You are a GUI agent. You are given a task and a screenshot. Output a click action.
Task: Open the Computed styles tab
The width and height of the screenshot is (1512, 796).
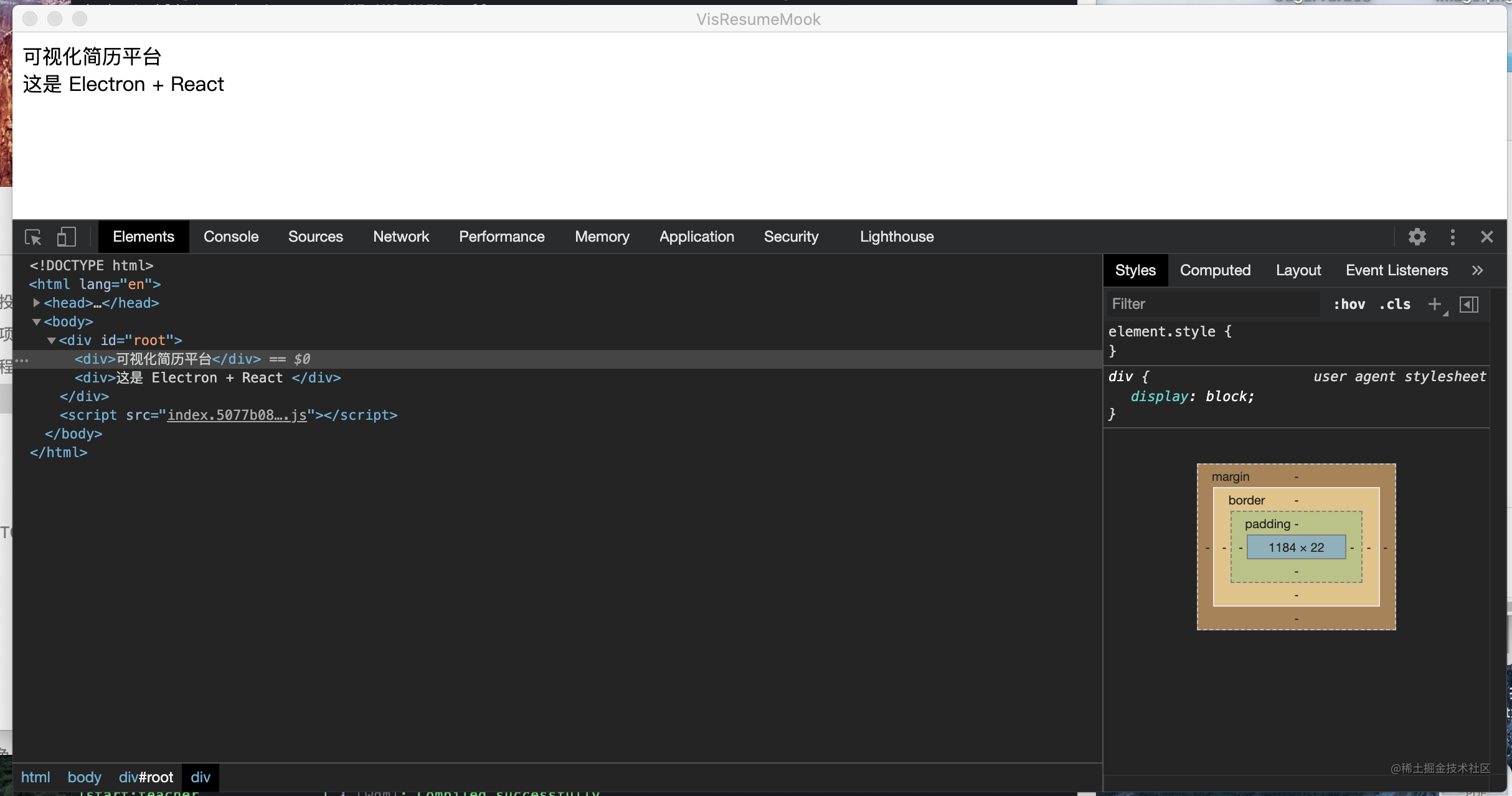(1215, 270)
